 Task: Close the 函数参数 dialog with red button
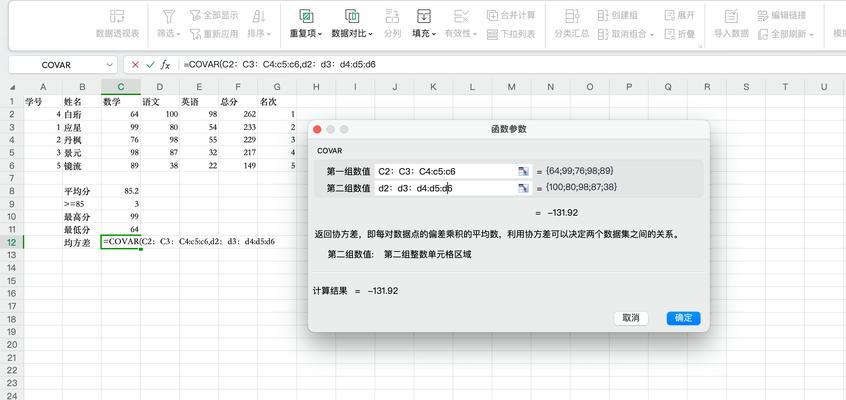point(317,130)
